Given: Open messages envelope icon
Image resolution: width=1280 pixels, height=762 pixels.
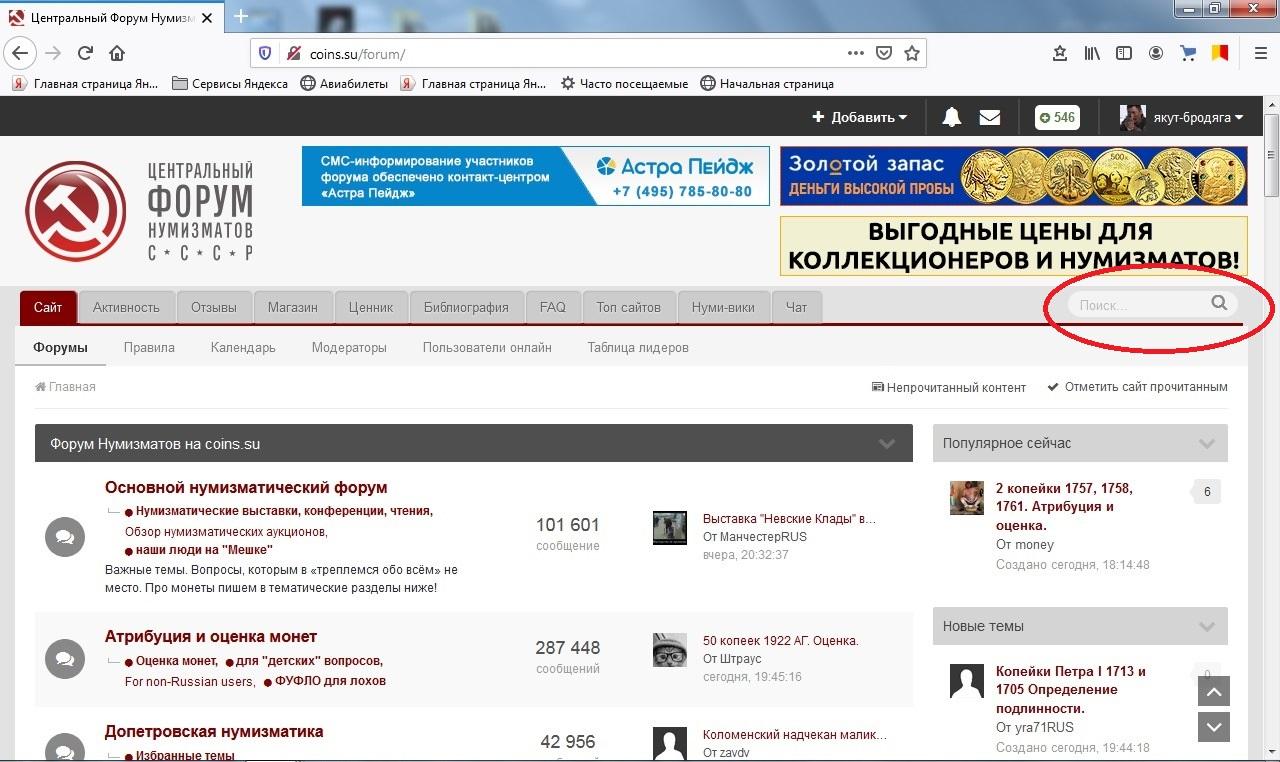Looking at the screenshot, I should click(990, 117).
